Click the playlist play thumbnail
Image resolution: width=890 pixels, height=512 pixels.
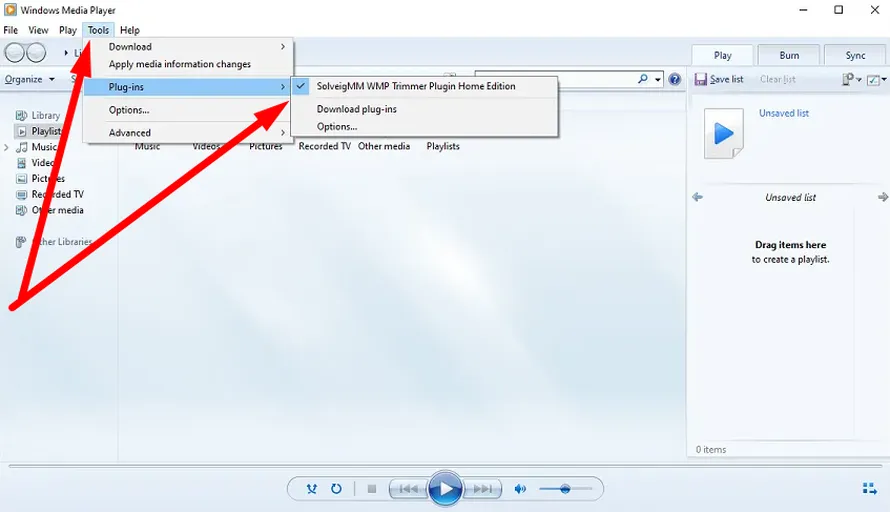(x=724, y=133)
